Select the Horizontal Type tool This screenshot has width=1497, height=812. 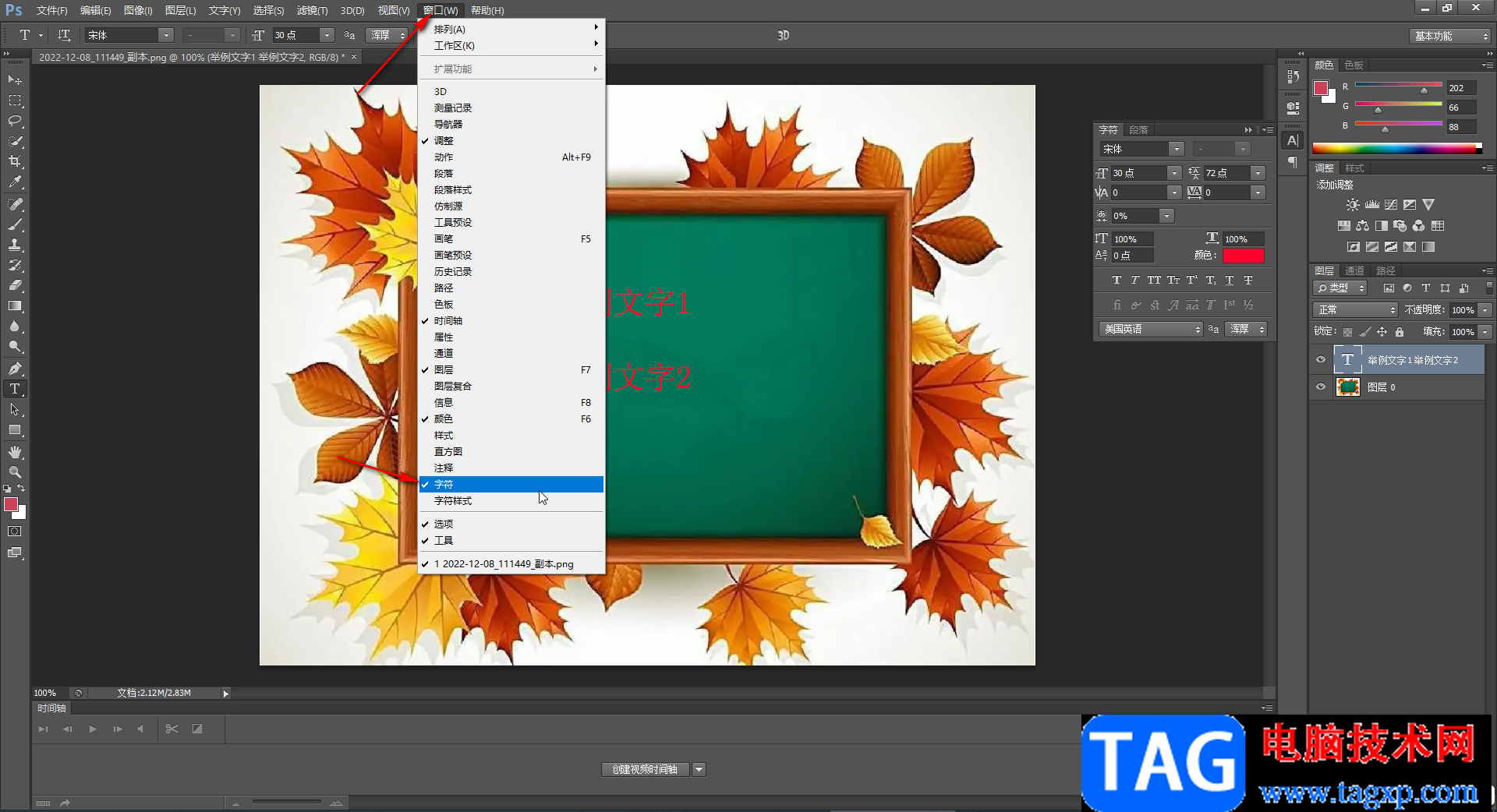(15, 389)
